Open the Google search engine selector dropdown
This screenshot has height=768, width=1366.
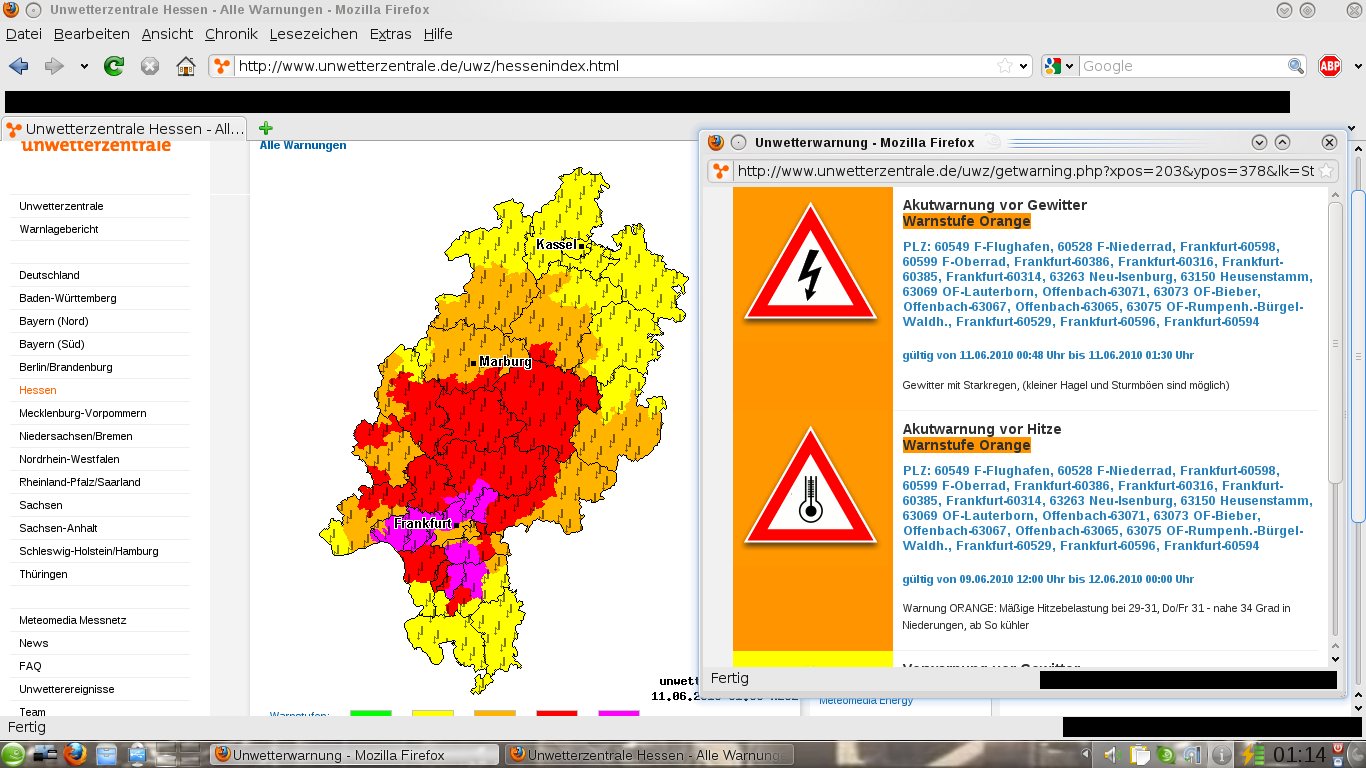[1059, 66]
